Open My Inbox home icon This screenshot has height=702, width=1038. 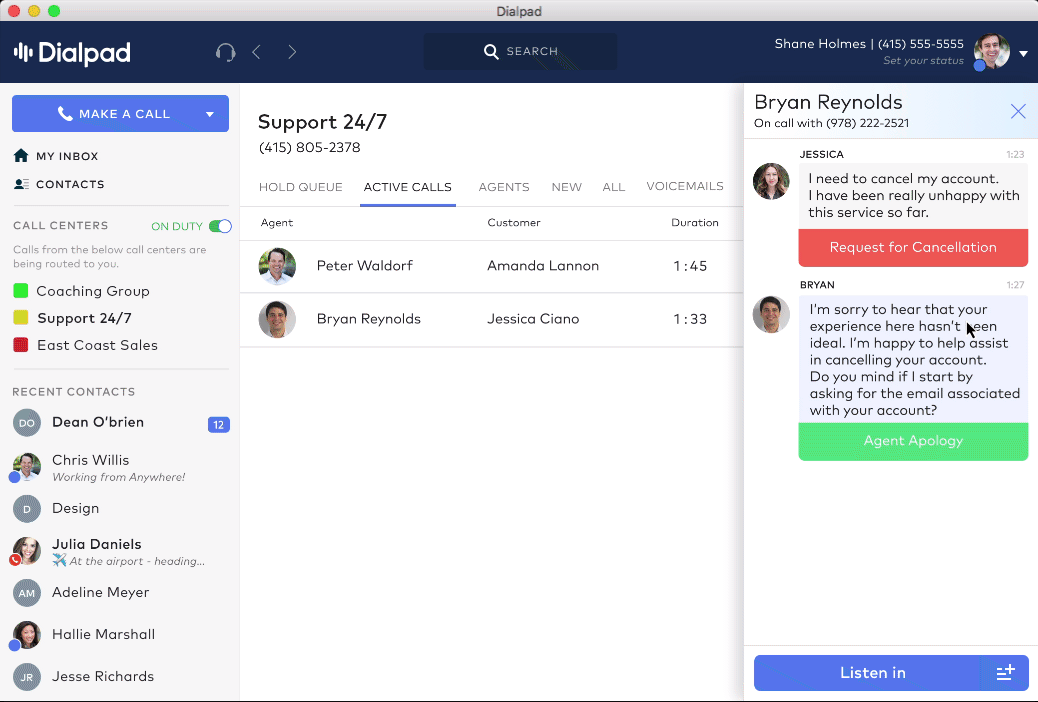pyautogui.click(x=21, y=156)
